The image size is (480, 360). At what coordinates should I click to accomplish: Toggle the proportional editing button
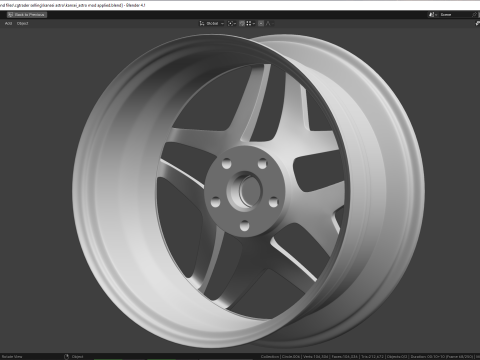[261, 23]
